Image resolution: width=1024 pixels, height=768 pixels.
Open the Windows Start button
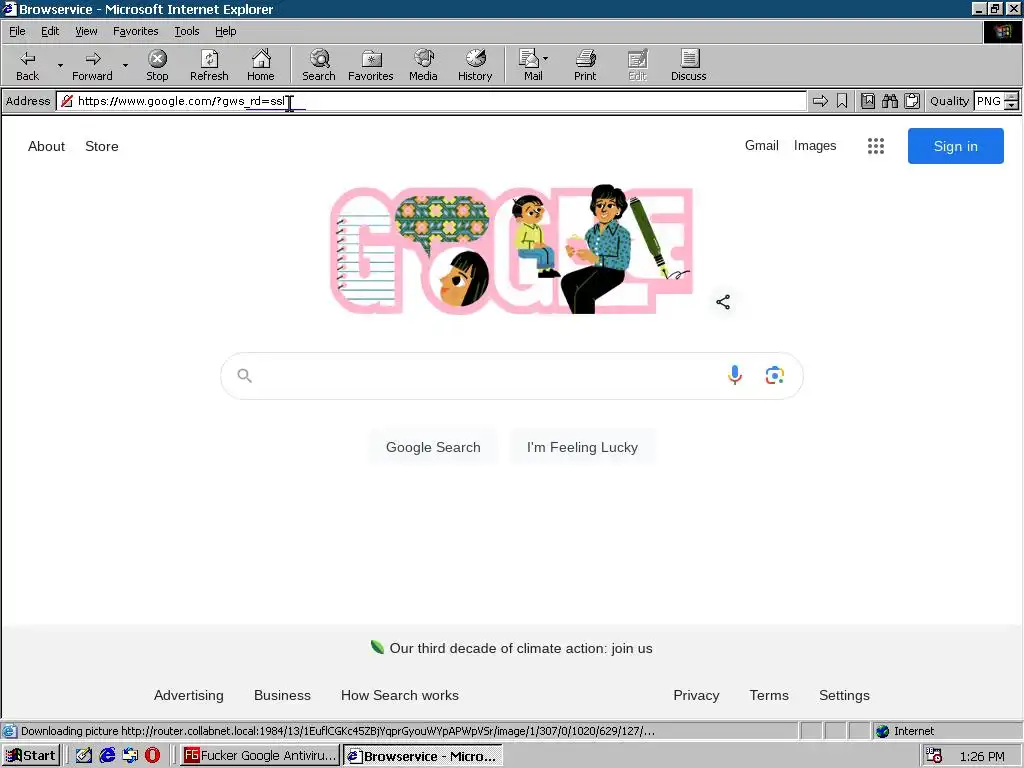31,756
